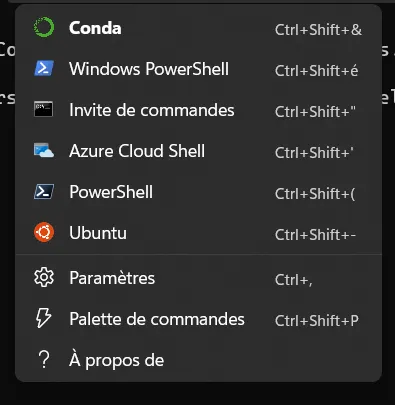
Task: Click the orange Ubuntu logo icon
Action: tap(44, 232)
